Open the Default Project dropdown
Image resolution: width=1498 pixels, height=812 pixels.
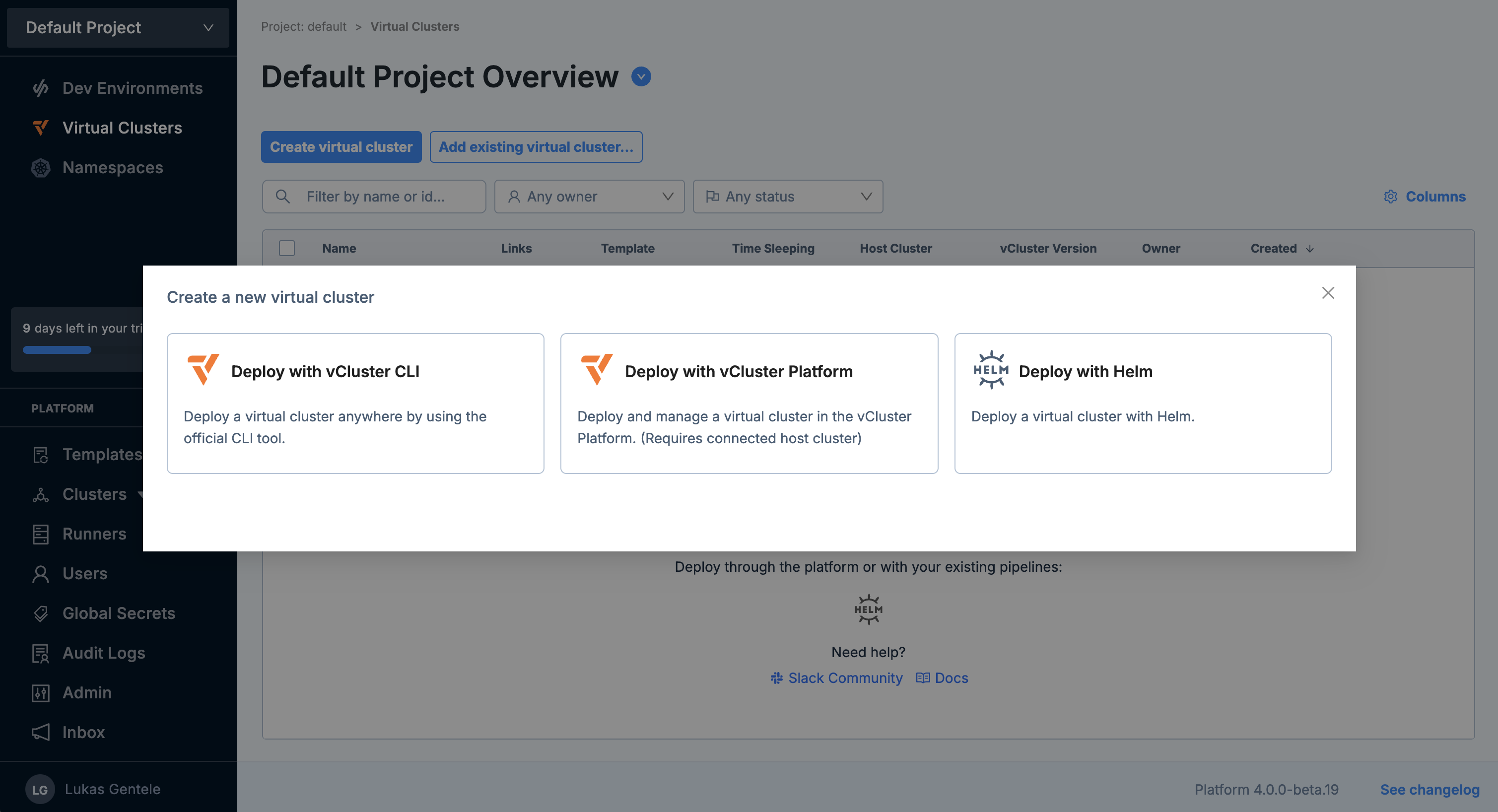[x=118, y=28]
